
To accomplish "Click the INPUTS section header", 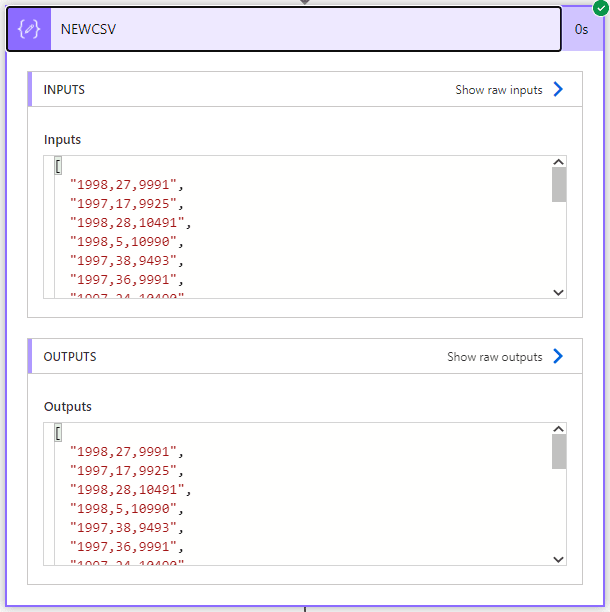I will [x=64, y=90].
